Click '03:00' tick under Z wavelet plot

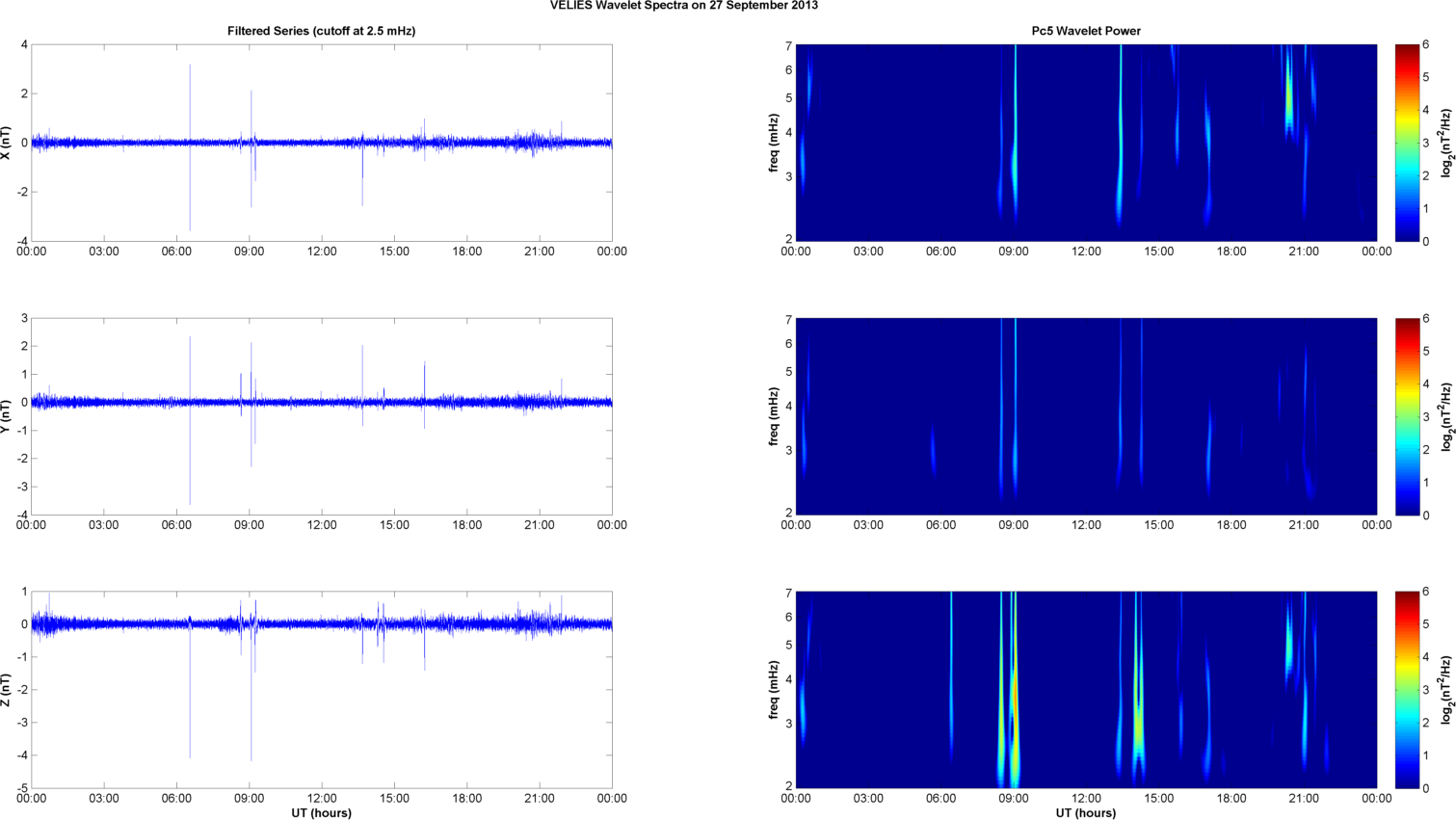868,799
